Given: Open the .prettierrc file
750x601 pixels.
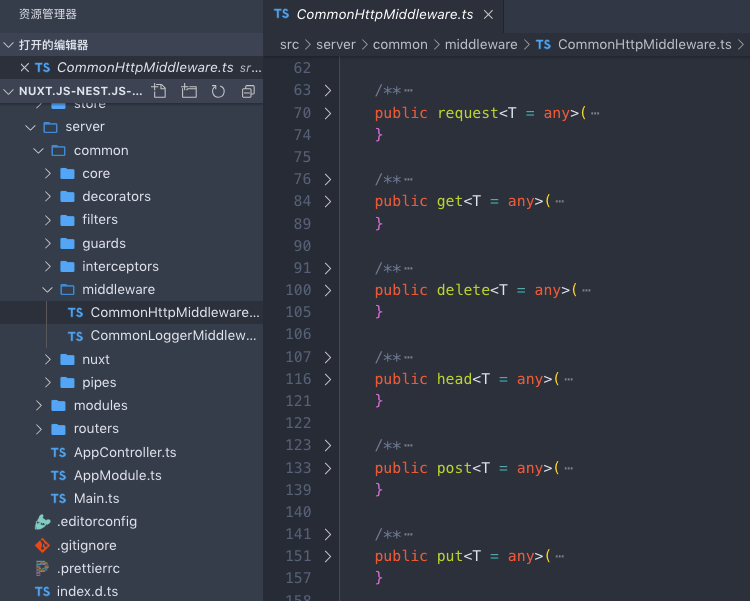Looking at the screenshot, I should [x=132, y=568].
